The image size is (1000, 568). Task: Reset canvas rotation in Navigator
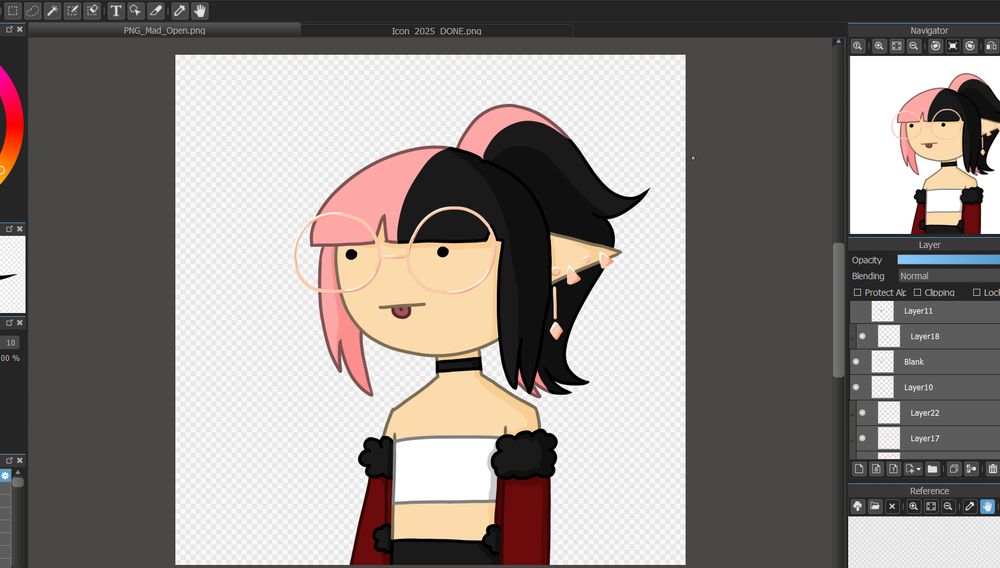[953, 46]
